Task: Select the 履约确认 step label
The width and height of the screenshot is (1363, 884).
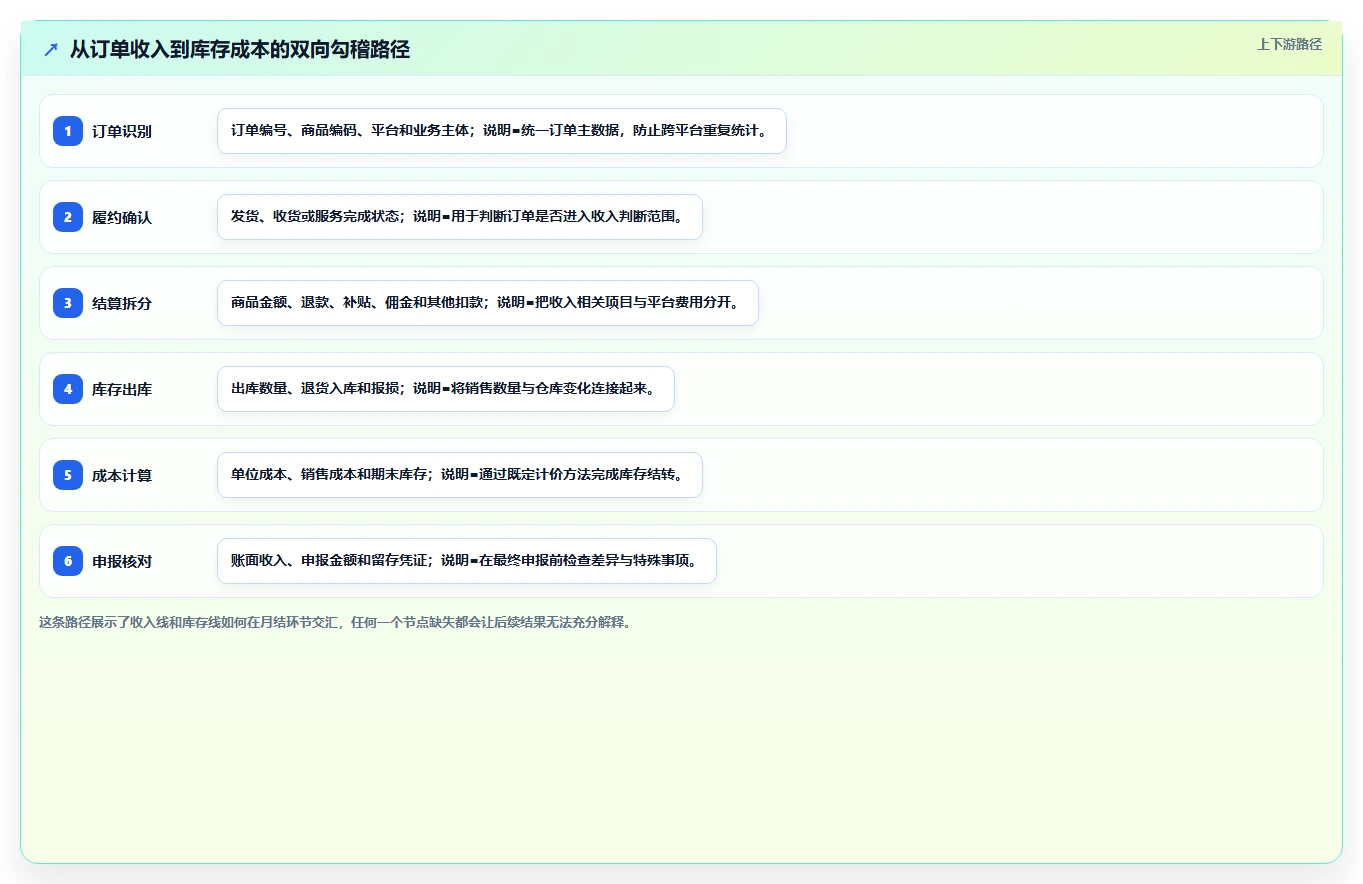Action: [x=122, y=217]
